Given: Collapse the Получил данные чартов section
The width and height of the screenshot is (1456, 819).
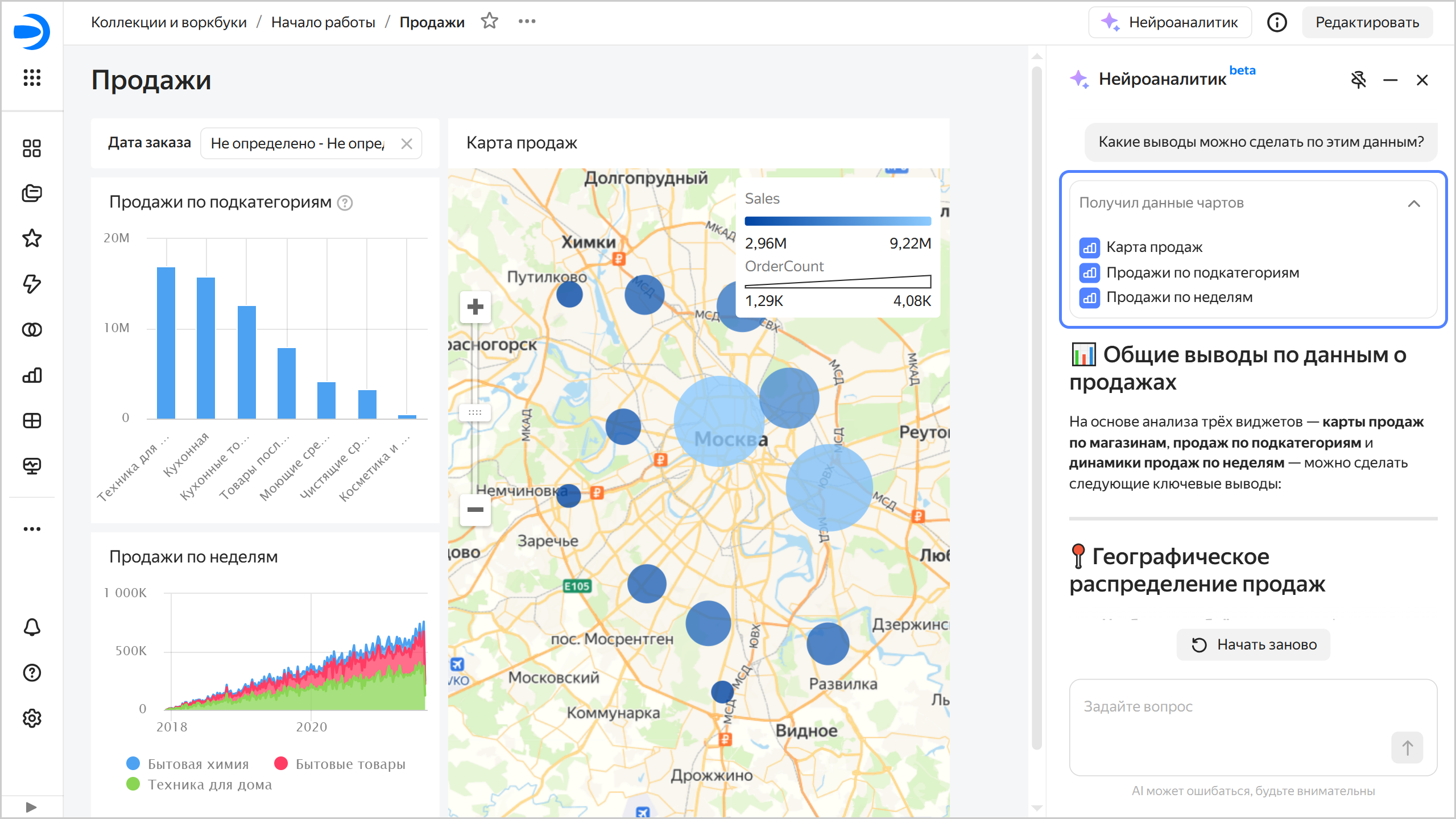Looking at the screenshot, I should (1414, 203).
